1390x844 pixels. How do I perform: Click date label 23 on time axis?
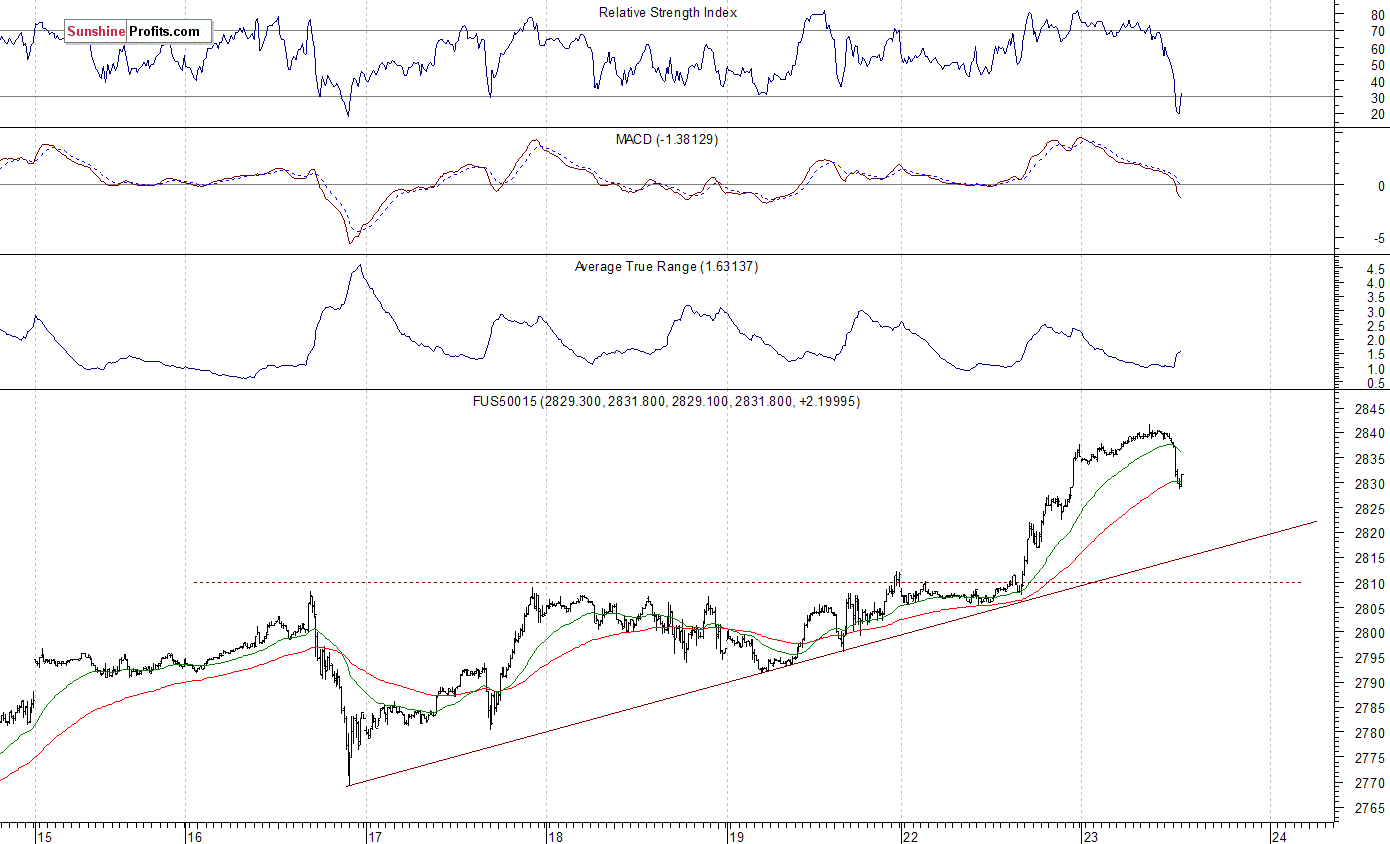(x=1089, y=835)
